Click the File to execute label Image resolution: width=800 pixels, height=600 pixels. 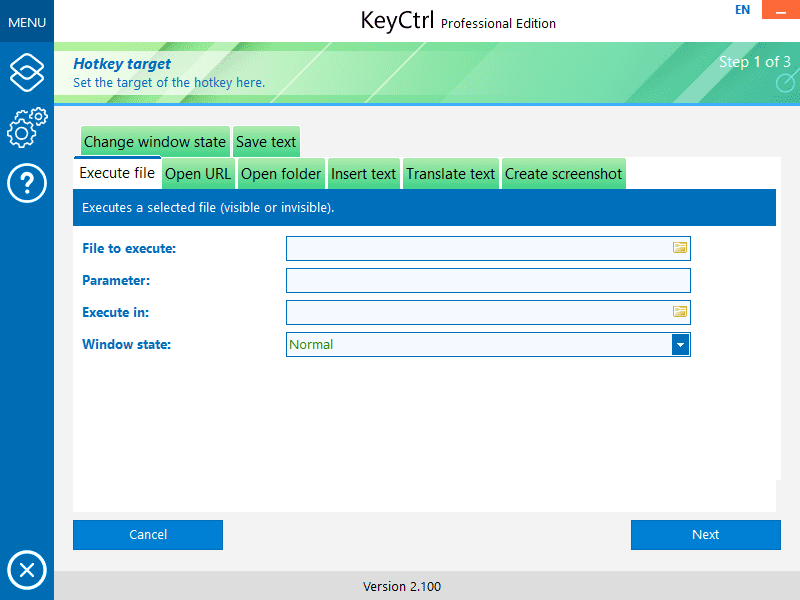[129, 248]
